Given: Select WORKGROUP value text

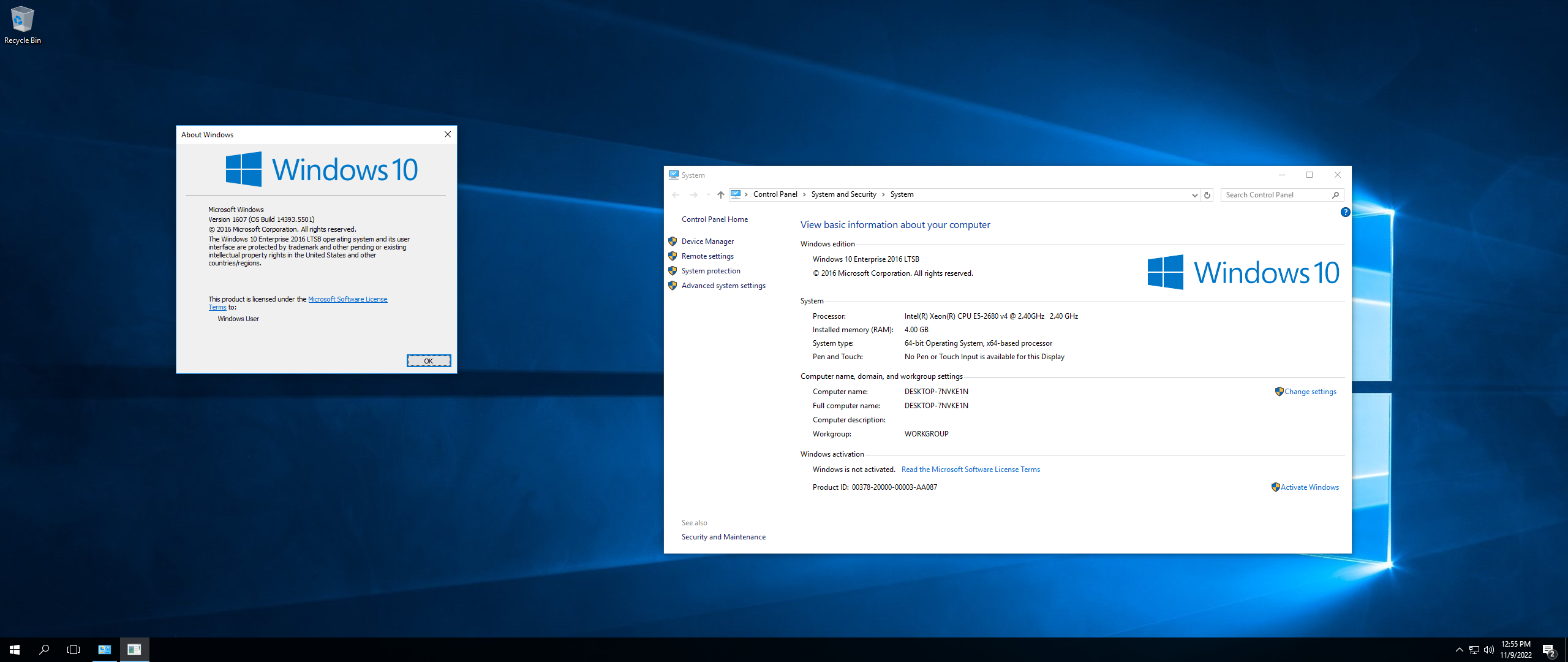Looking at the screenshot, I should 926,434.
